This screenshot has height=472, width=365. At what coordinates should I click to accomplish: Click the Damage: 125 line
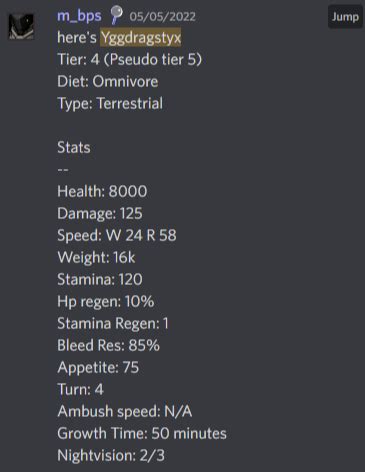pyautogui.click(x=100, y=213)
